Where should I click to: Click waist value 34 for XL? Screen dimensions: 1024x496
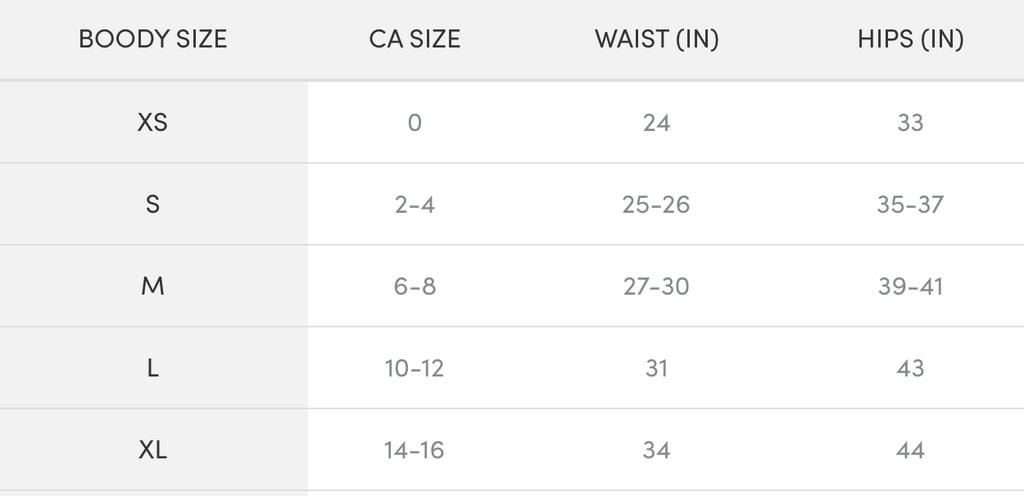656,450
